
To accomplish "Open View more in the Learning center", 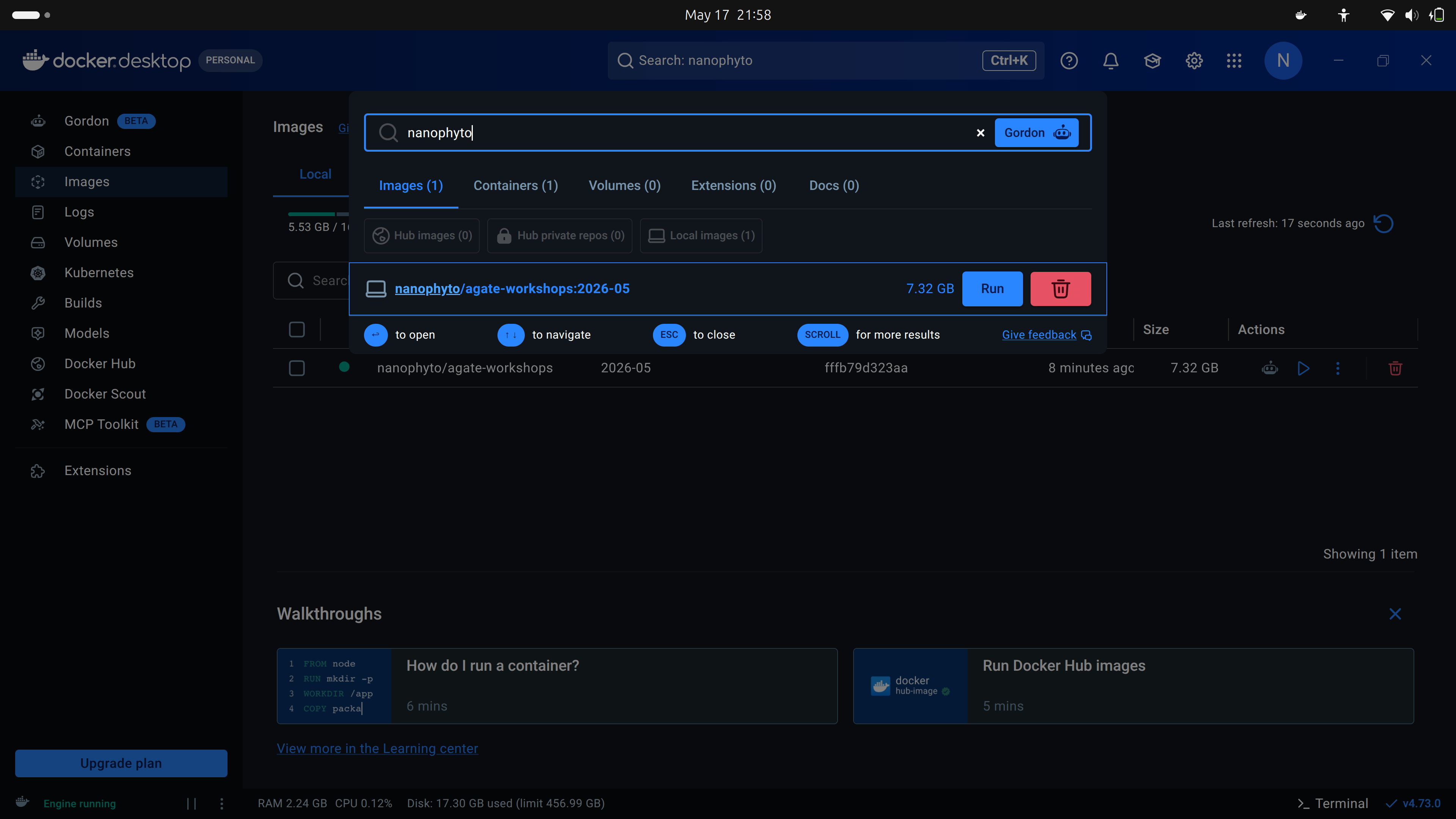I will [377, 749].
